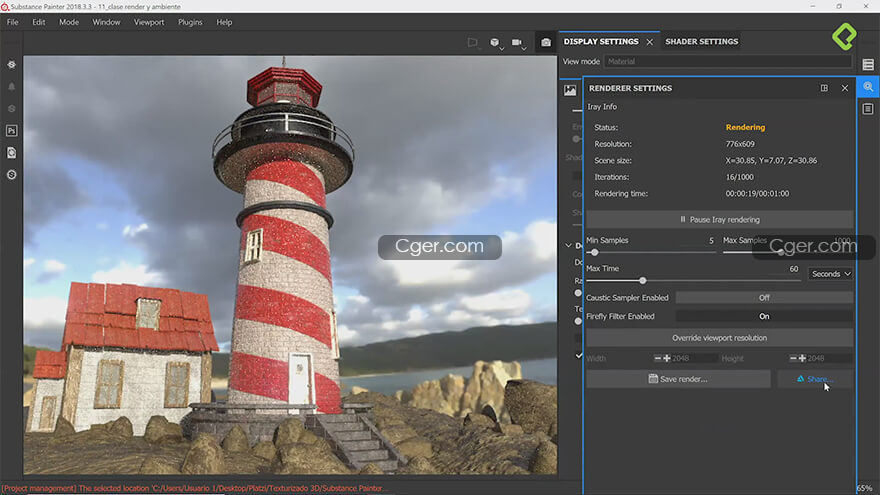Export to Photoshop with the Ps icon
Screen dimensions: 880x495
point(11,131)
